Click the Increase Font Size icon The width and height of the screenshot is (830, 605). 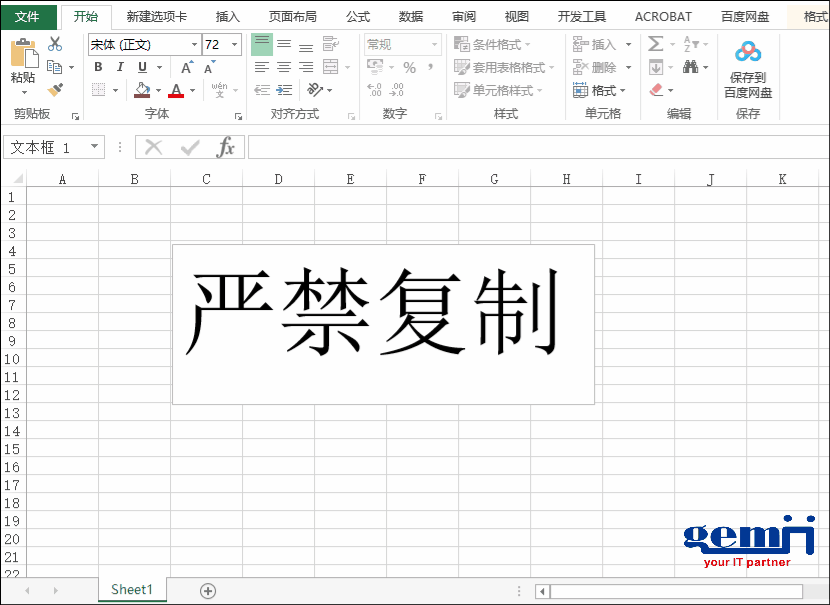click(187, 66)
